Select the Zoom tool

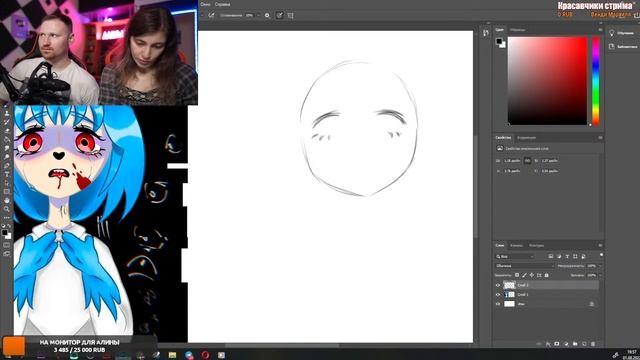[7, 209]
